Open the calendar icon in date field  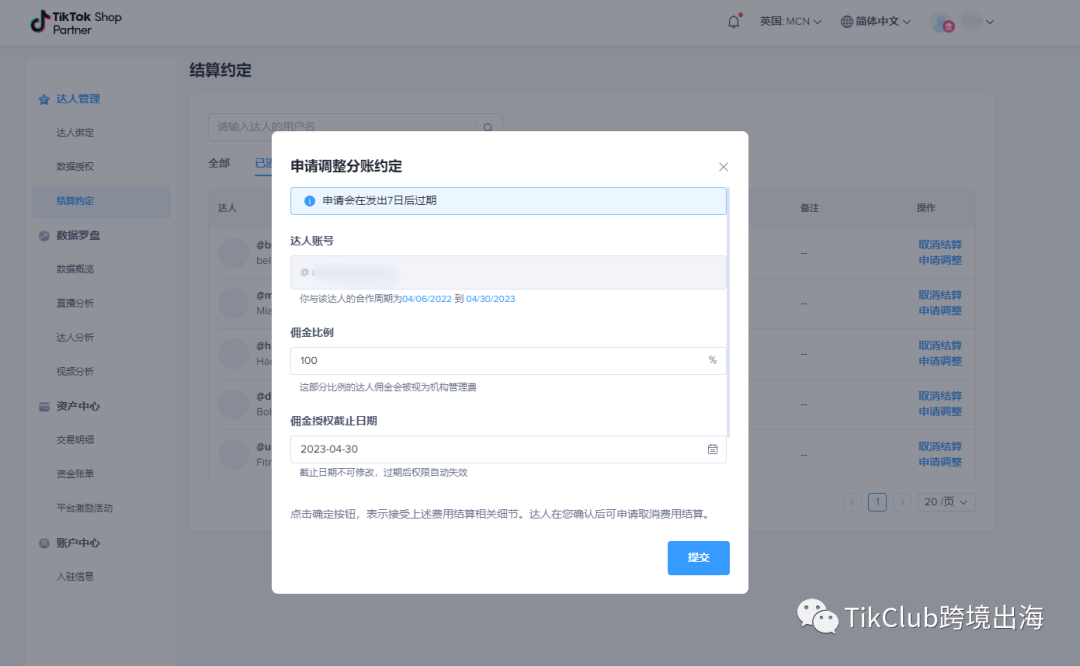[712, 449]
